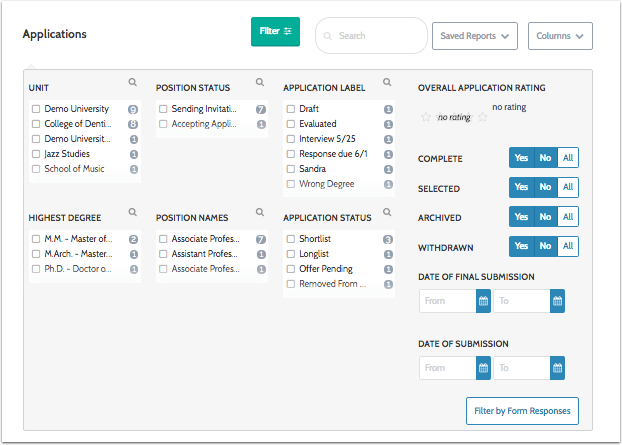The image size is (622, 445).
Task: Check the Assistant Profes... position checkbox
Action: pos(163,254)
